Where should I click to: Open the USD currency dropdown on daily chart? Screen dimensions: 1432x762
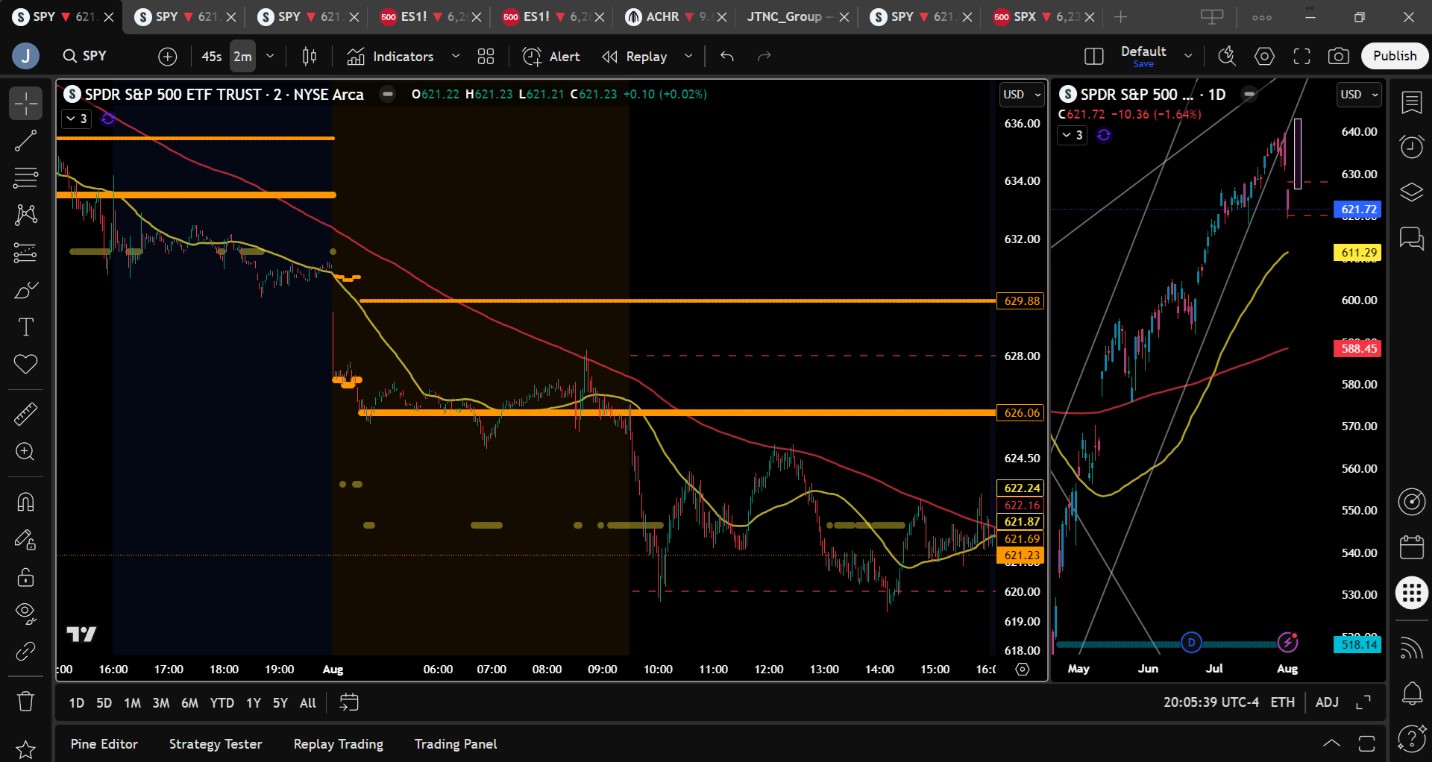pos(1359,95)
